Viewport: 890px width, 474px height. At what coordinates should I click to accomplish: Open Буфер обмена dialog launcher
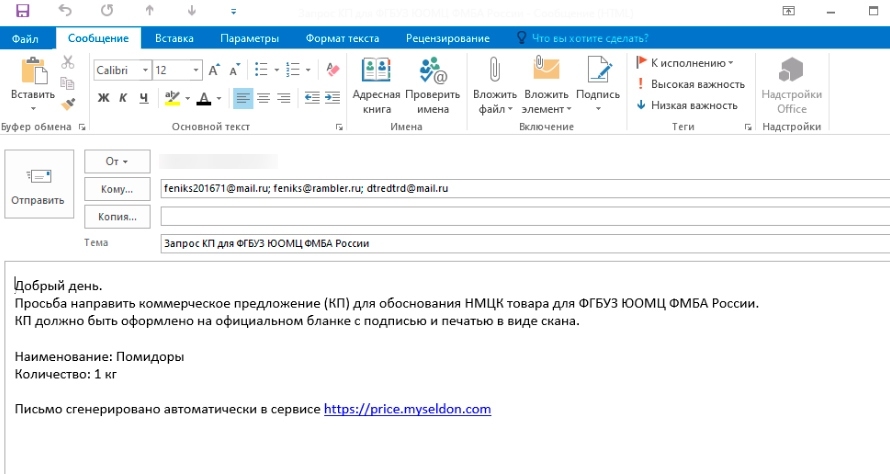(x=82, y=127)
